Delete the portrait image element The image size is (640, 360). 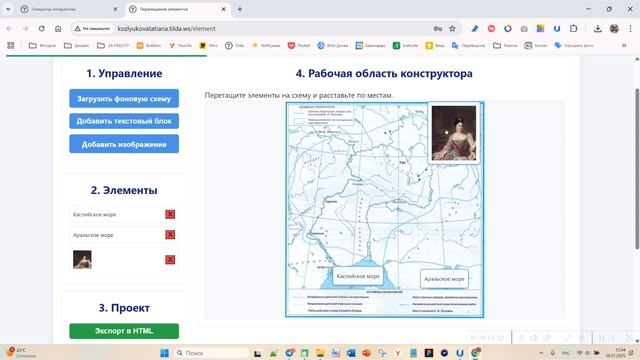point(170,260)
